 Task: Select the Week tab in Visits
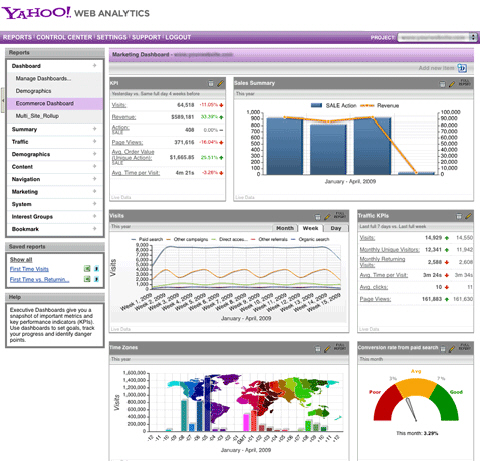[310, 228]
